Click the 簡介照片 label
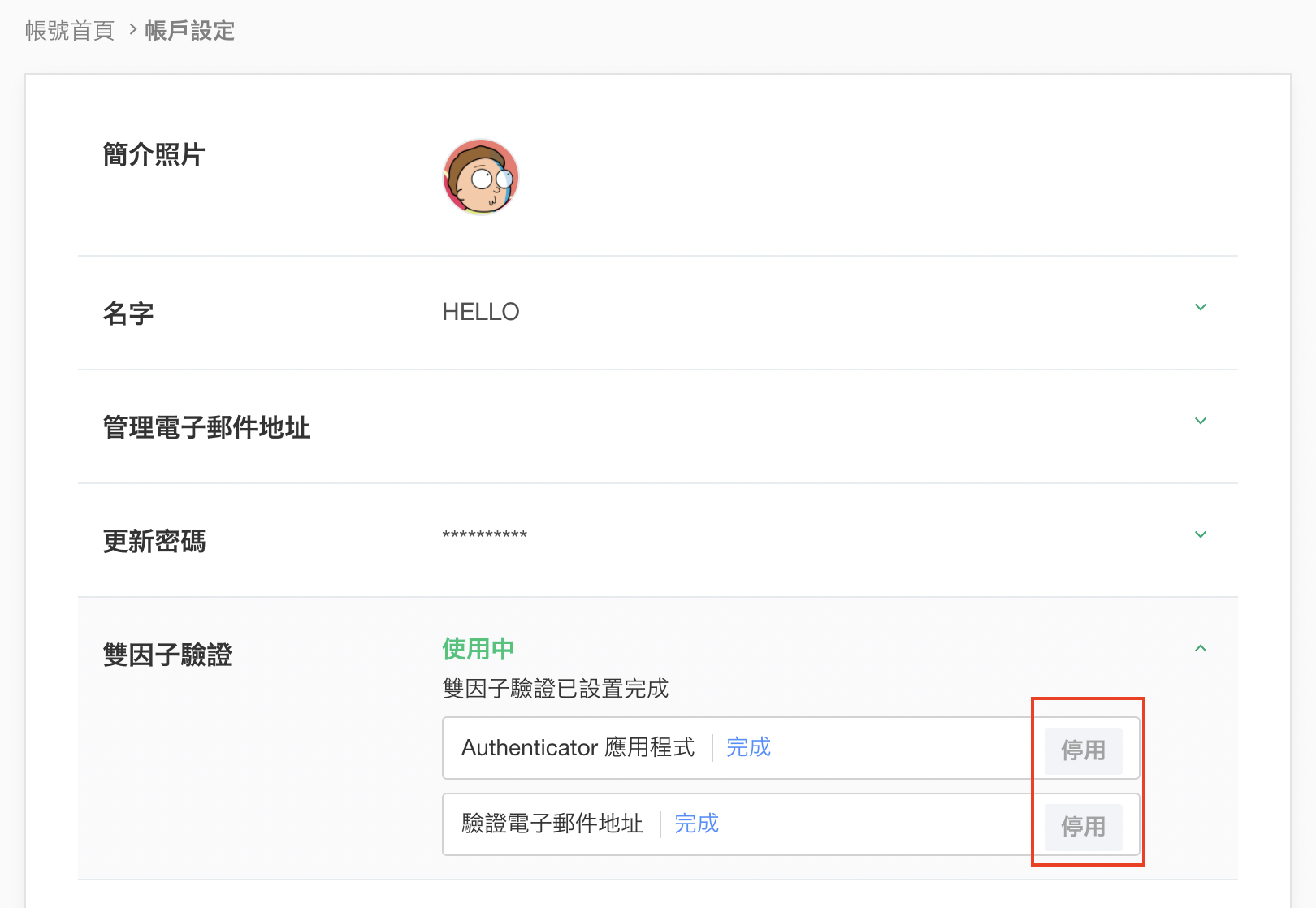 (154, 154)
